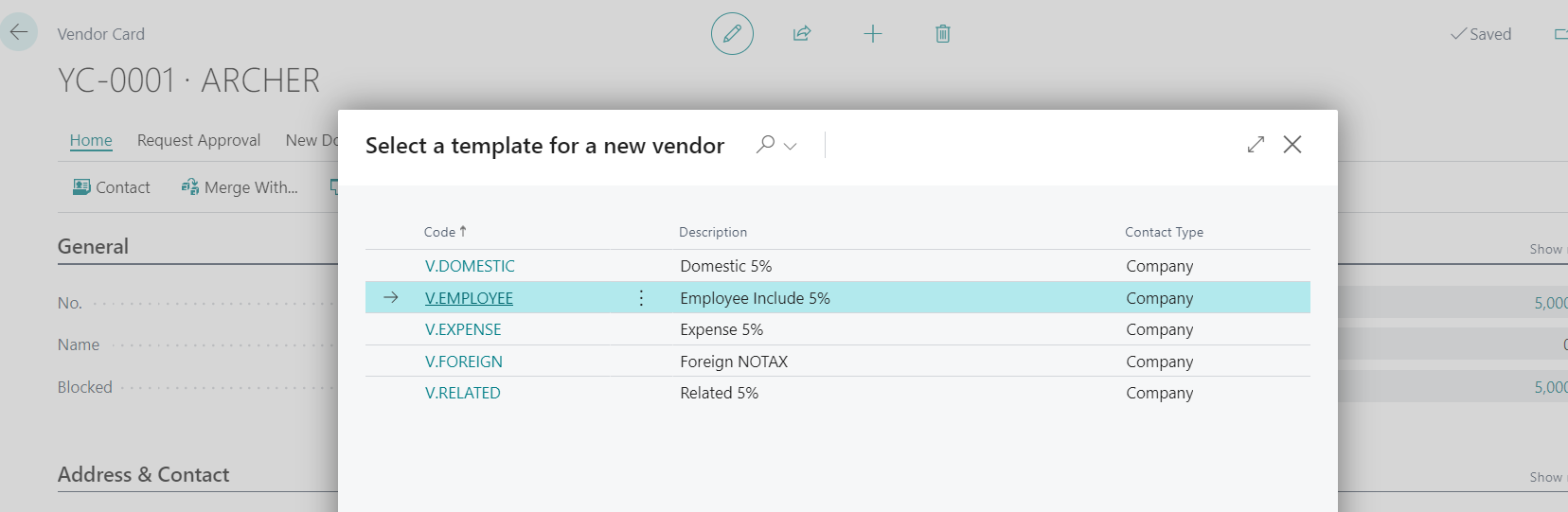This screenshot has width=1568, height=512.
Task: Choose the V.RELATED template
Action: tap(463, 393)
